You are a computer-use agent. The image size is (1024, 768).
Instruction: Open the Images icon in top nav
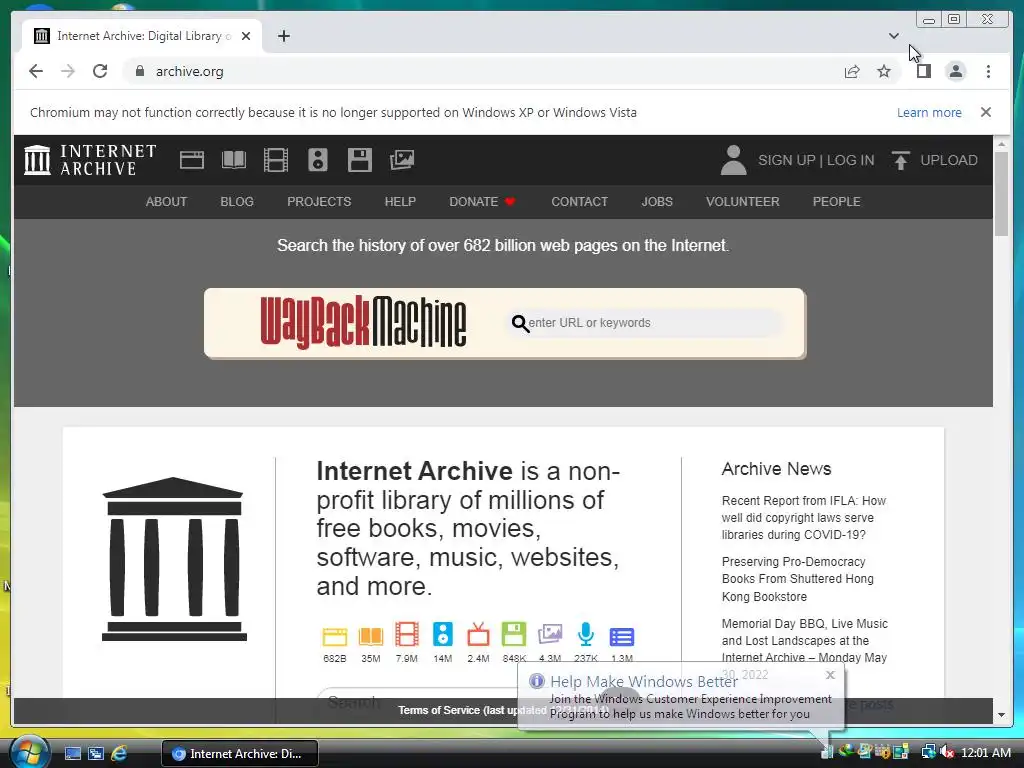402,160
